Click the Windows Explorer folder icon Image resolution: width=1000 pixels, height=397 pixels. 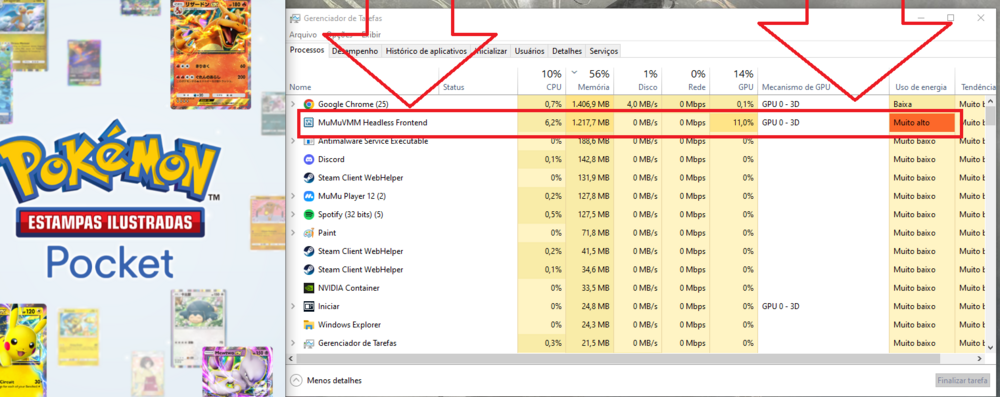(x=309, y=325)
